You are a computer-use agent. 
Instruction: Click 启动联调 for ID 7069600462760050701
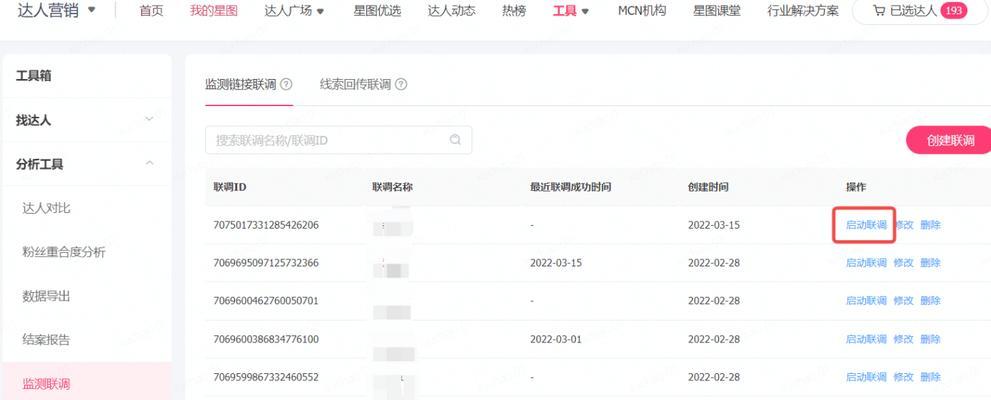point(866,301)
